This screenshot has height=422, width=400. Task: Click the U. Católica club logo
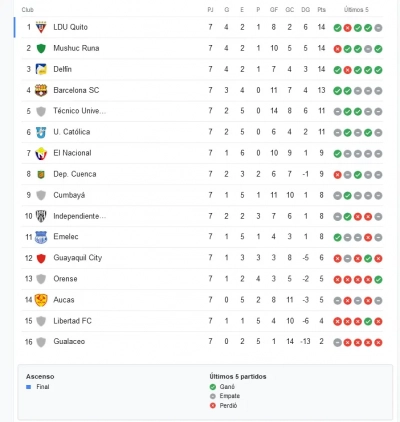click(x=41, y=132)
